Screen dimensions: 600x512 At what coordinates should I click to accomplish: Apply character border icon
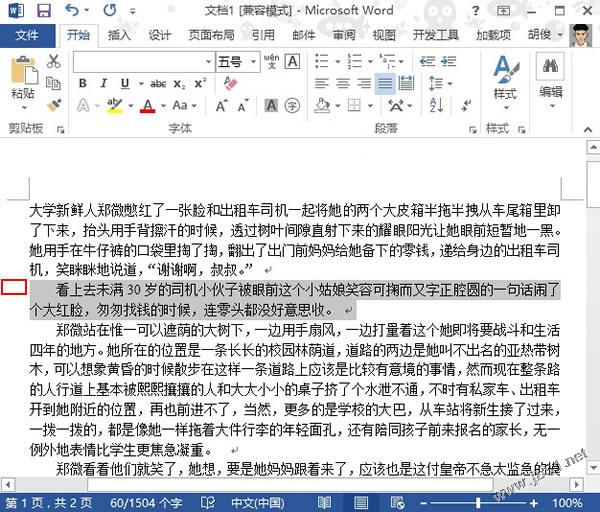pyautogui.click(x=293, y=61)
